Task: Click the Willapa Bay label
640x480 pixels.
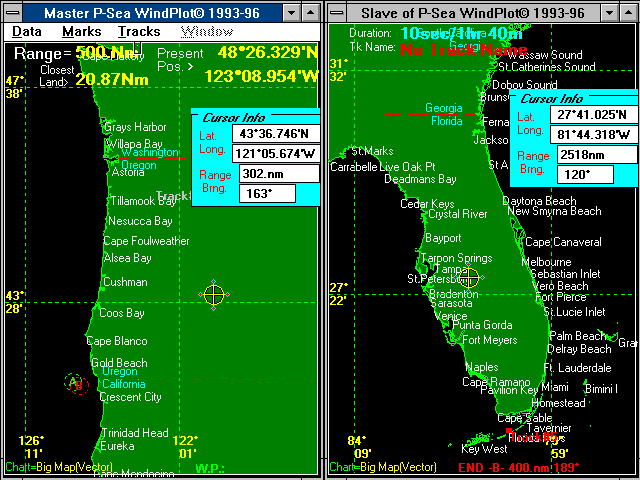Action: (134, 144)
